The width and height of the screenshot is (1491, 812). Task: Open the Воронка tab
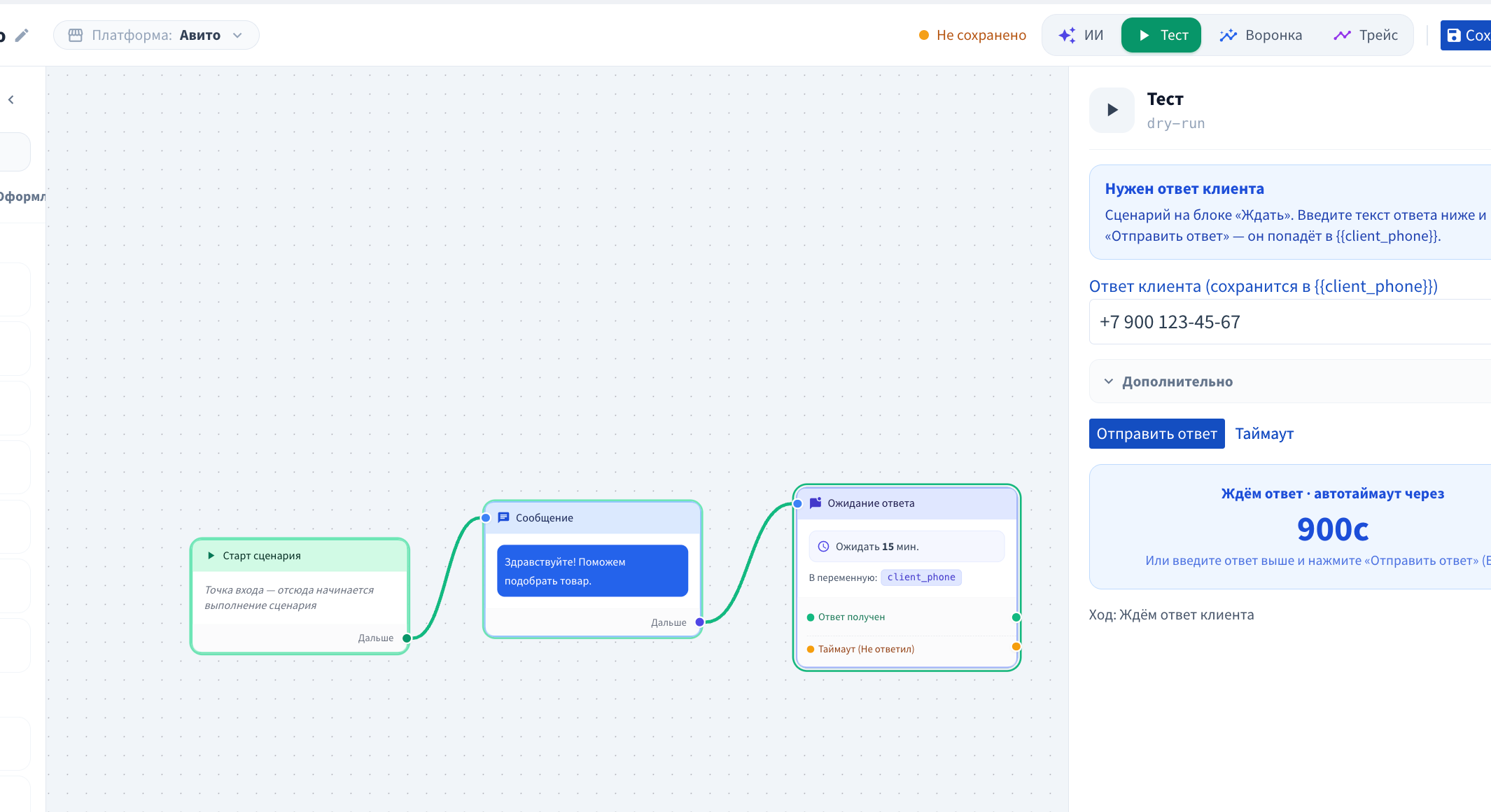click(1261, 35)
